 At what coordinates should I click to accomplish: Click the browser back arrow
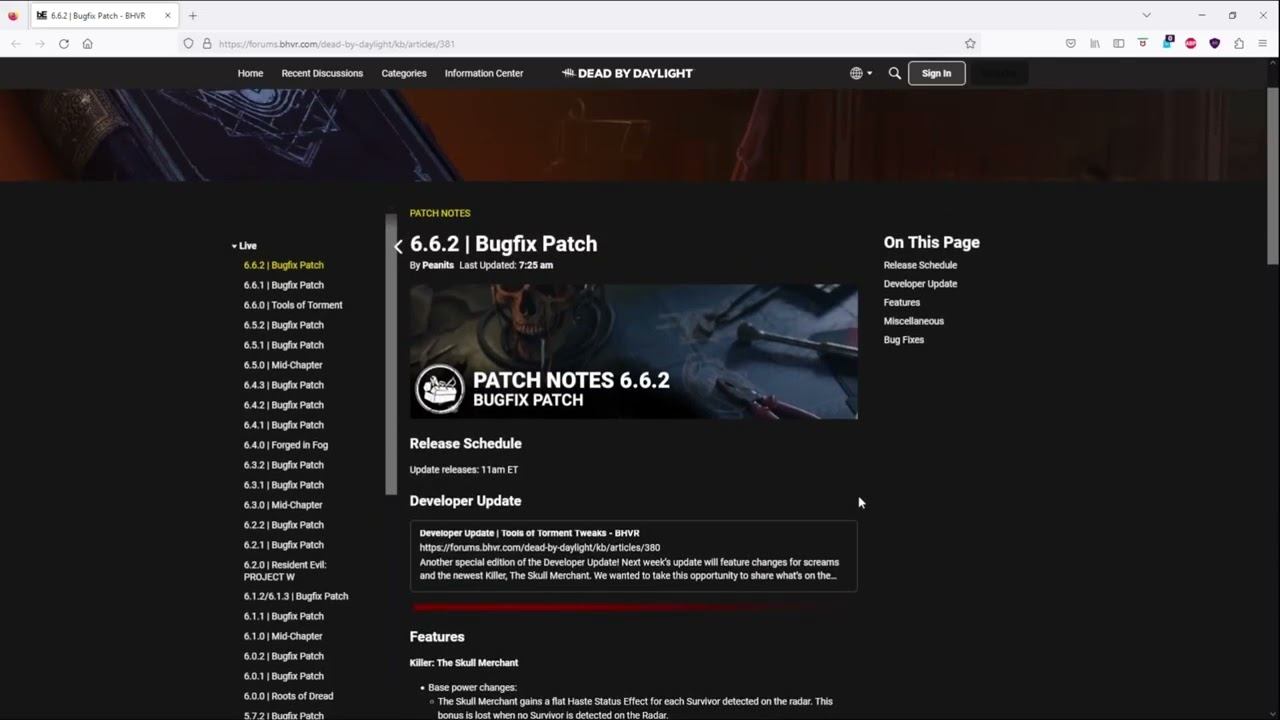click(x=16, y=44)
